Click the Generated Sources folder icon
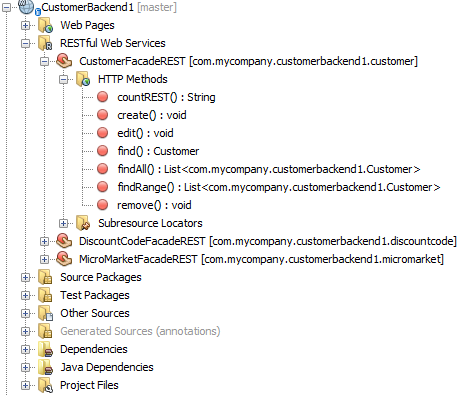 point(45,331)
